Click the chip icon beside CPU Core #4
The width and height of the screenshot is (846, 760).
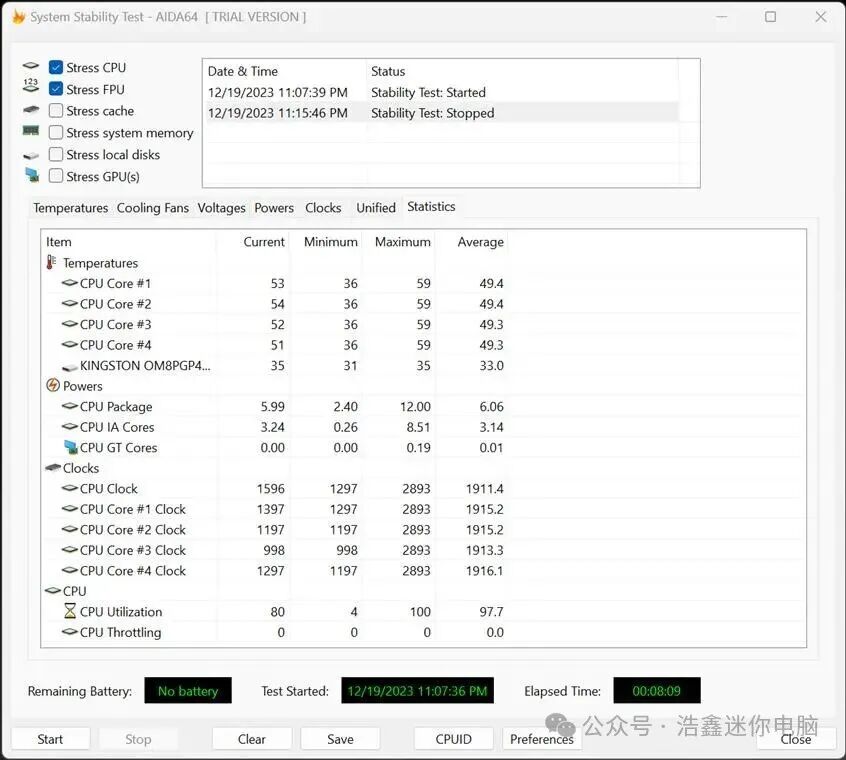pos(70,345)
